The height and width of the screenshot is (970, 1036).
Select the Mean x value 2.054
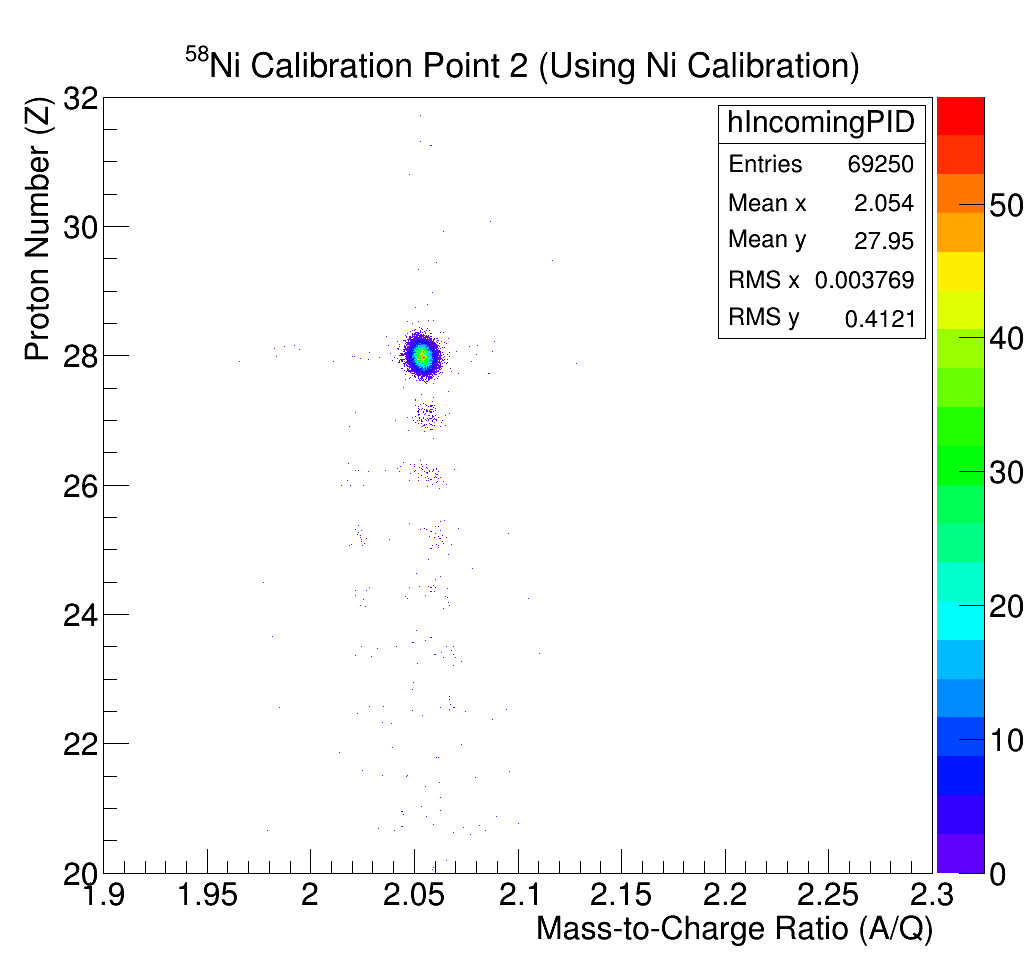pyautogui.click(x=883, y=204)
